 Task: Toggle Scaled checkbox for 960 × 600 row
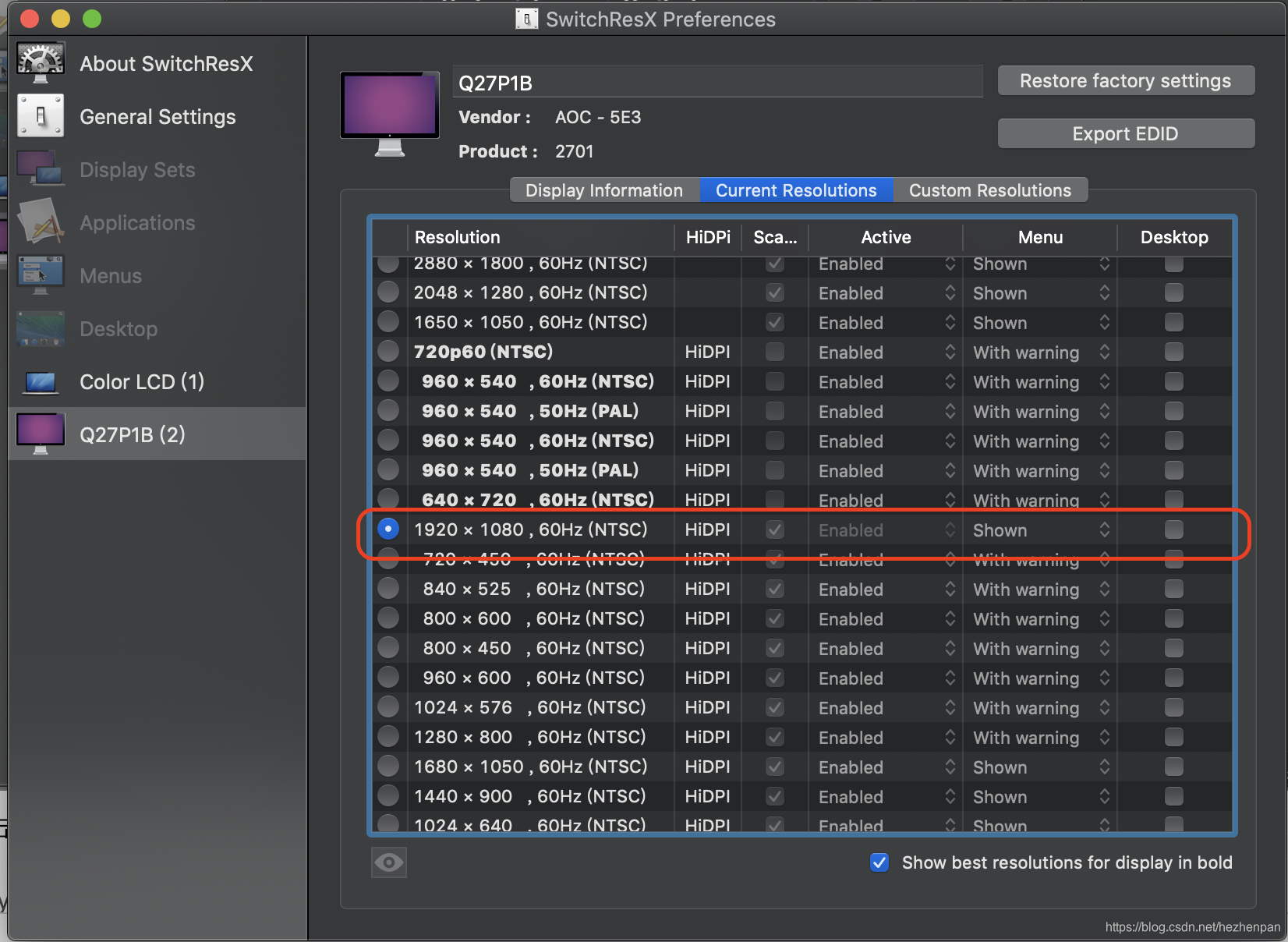(774, 678)
